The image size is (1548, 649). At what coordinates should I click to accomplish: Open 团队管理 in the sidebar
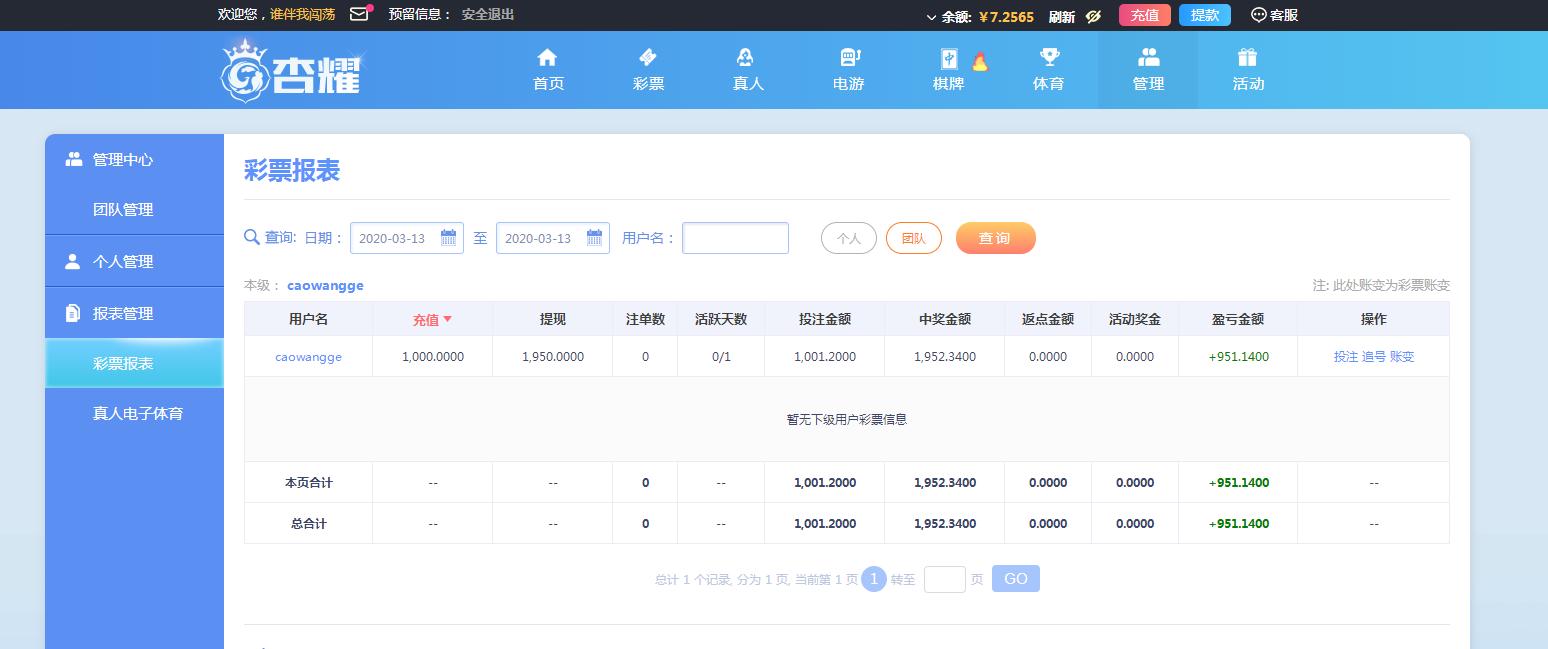pos(123,210)
